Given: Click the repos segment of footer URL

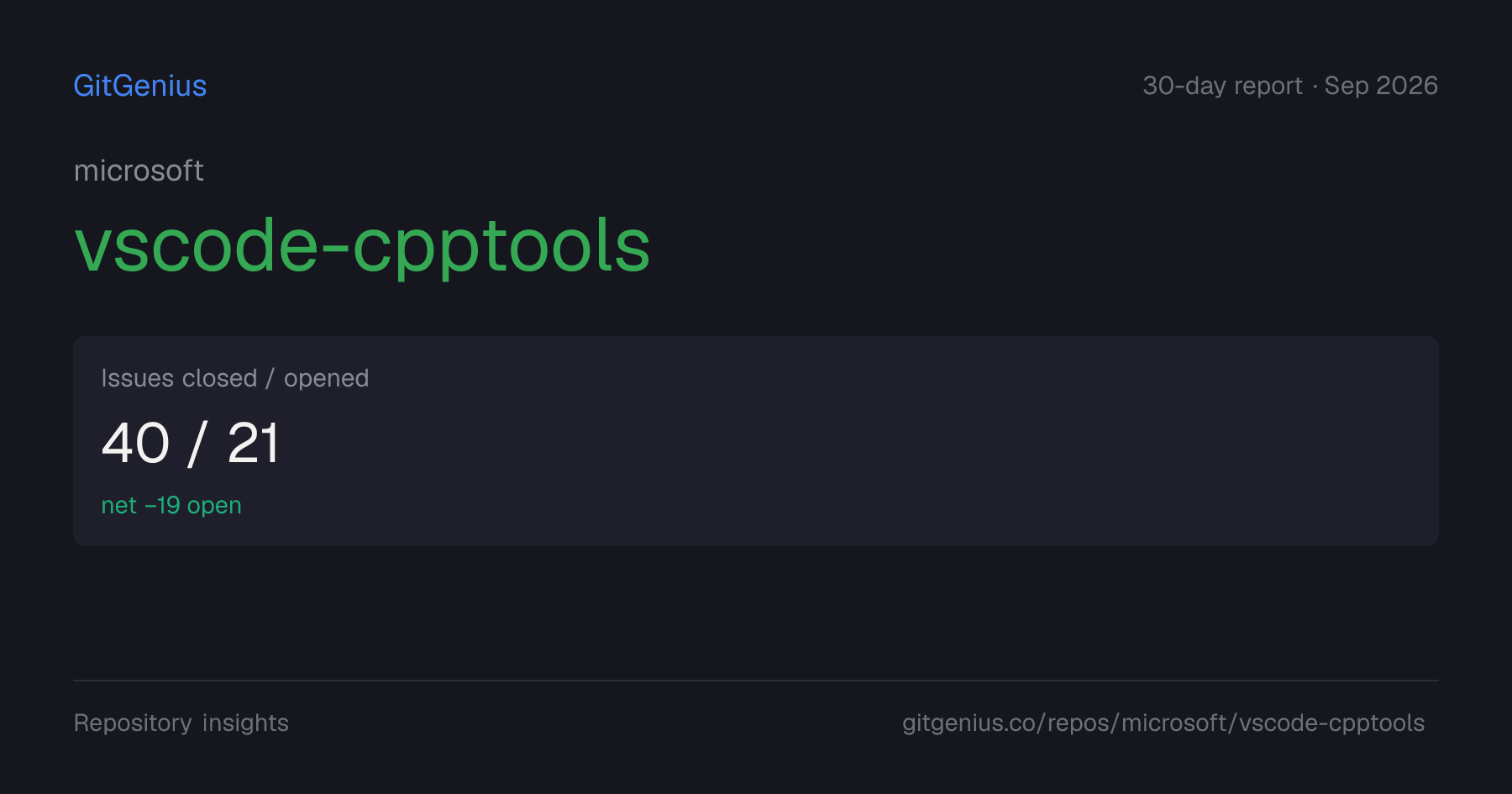Looking at the screenshot, I should click(x=1079, y=723).
